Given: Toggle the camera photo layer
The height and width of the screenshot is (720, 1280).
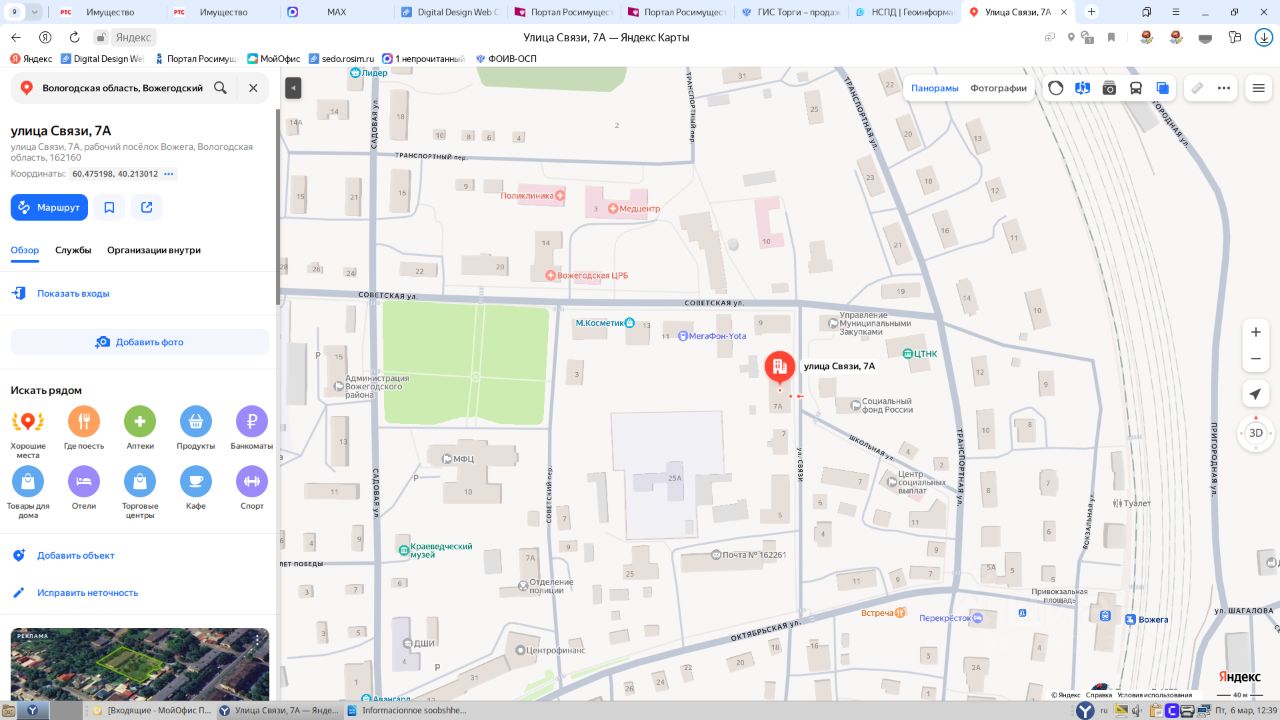Looking at the screenshot, I should tap(1109, 88).
